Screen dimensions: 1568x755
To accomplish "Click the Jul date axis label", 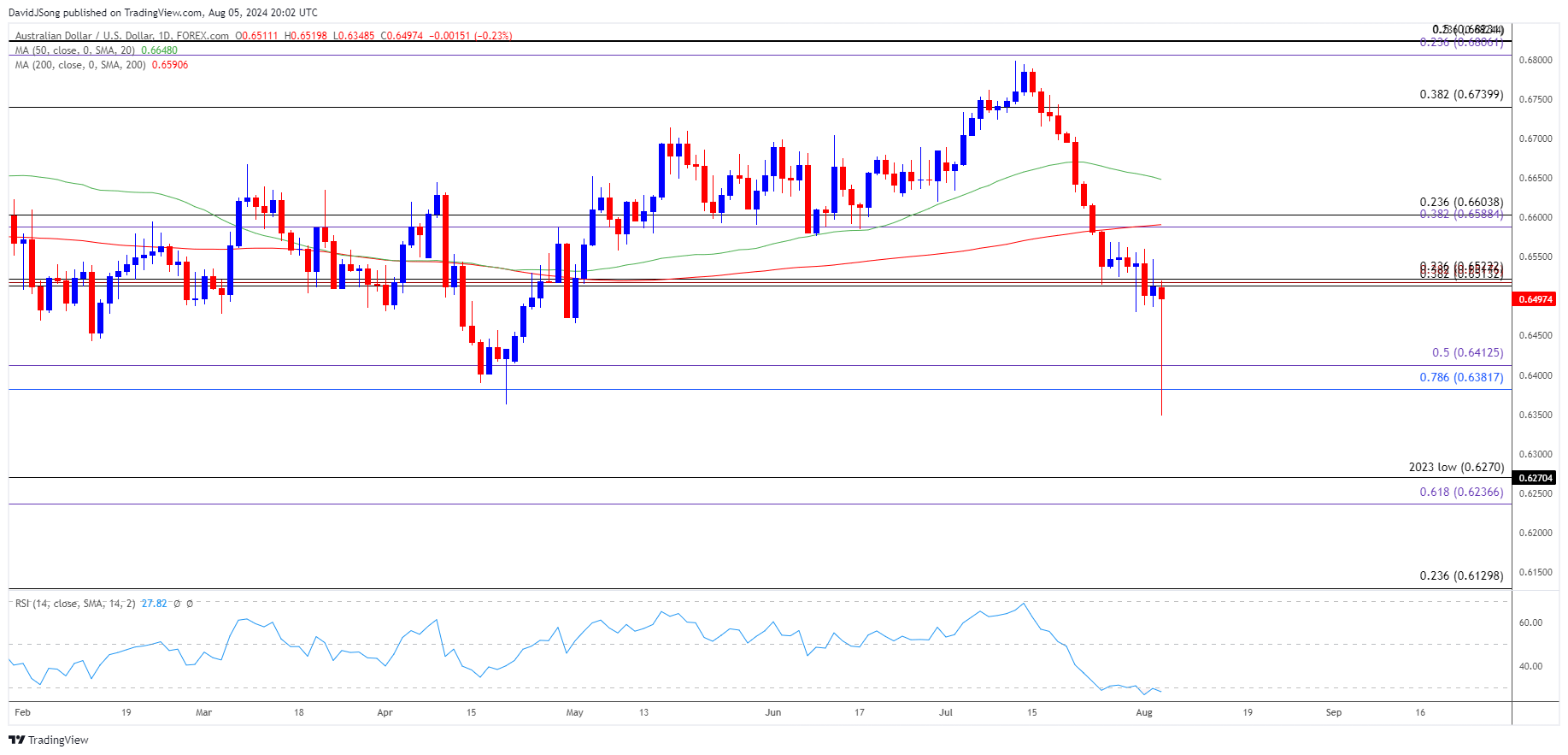I will coord(946,712).
